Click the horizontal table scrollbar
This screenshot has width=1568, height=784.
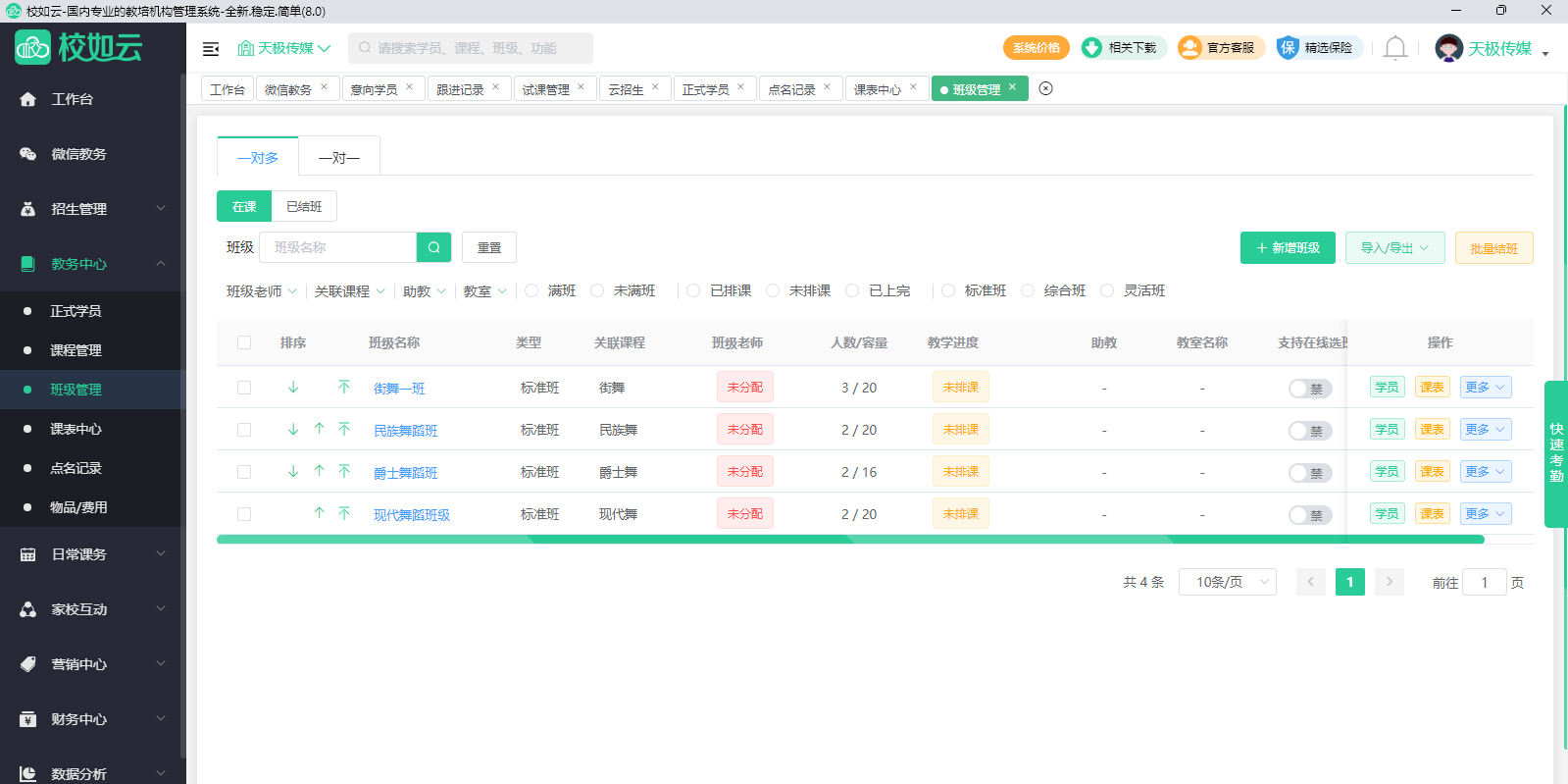pos(849,540)
